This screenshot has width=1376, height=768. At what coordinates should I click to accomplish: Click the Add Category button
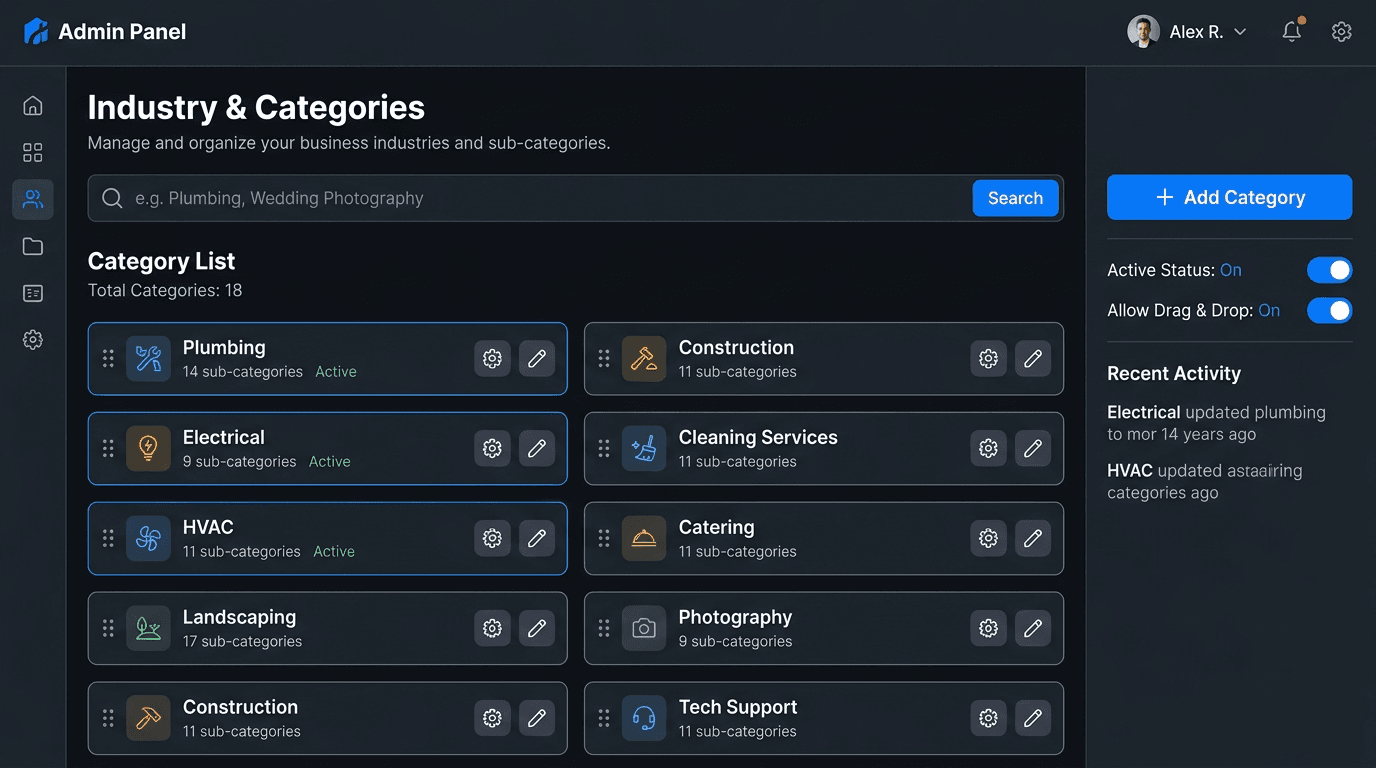pos(1229,198)
